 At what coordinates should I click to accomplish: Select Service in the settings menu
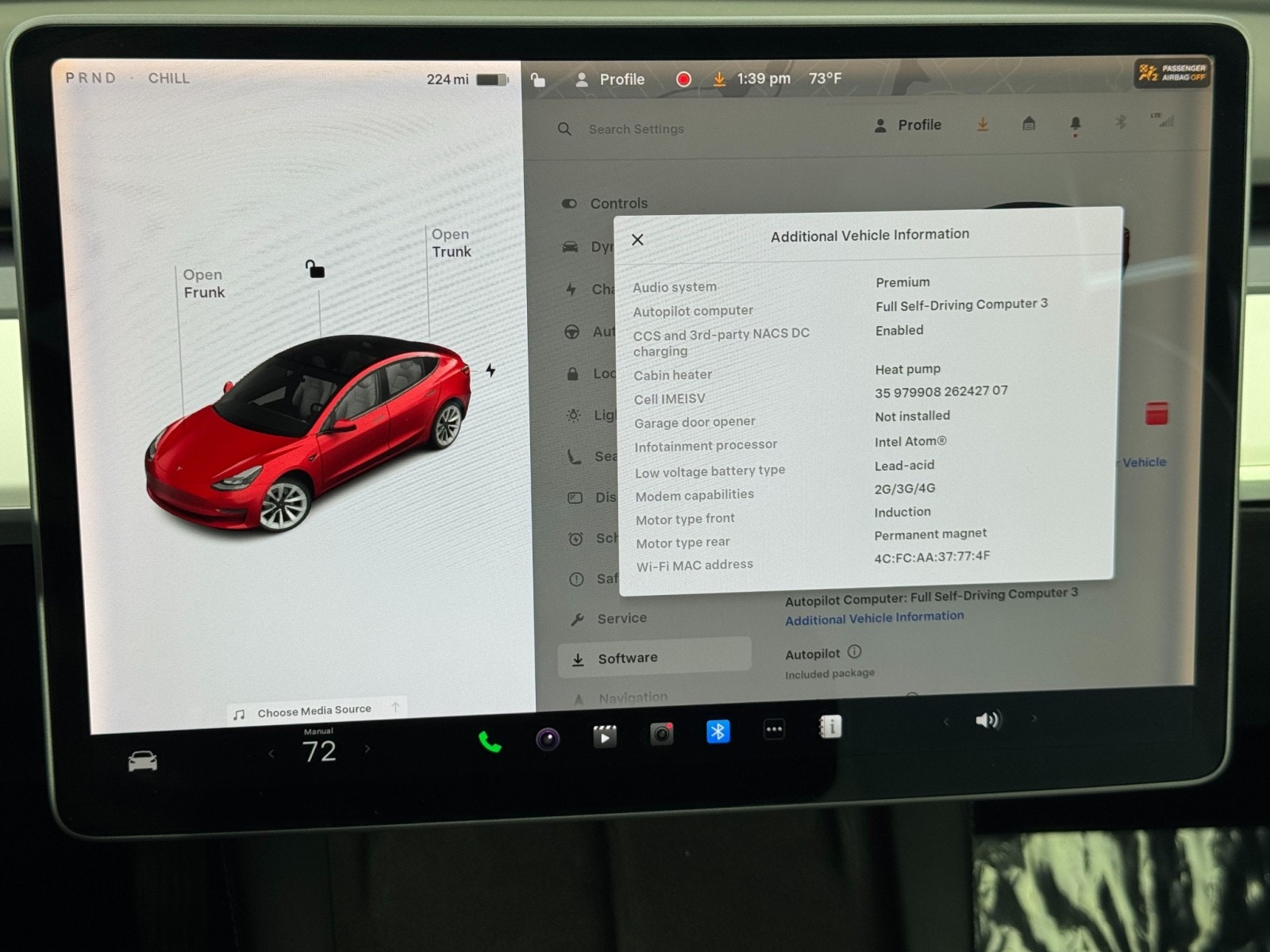(x=622, y=619)
